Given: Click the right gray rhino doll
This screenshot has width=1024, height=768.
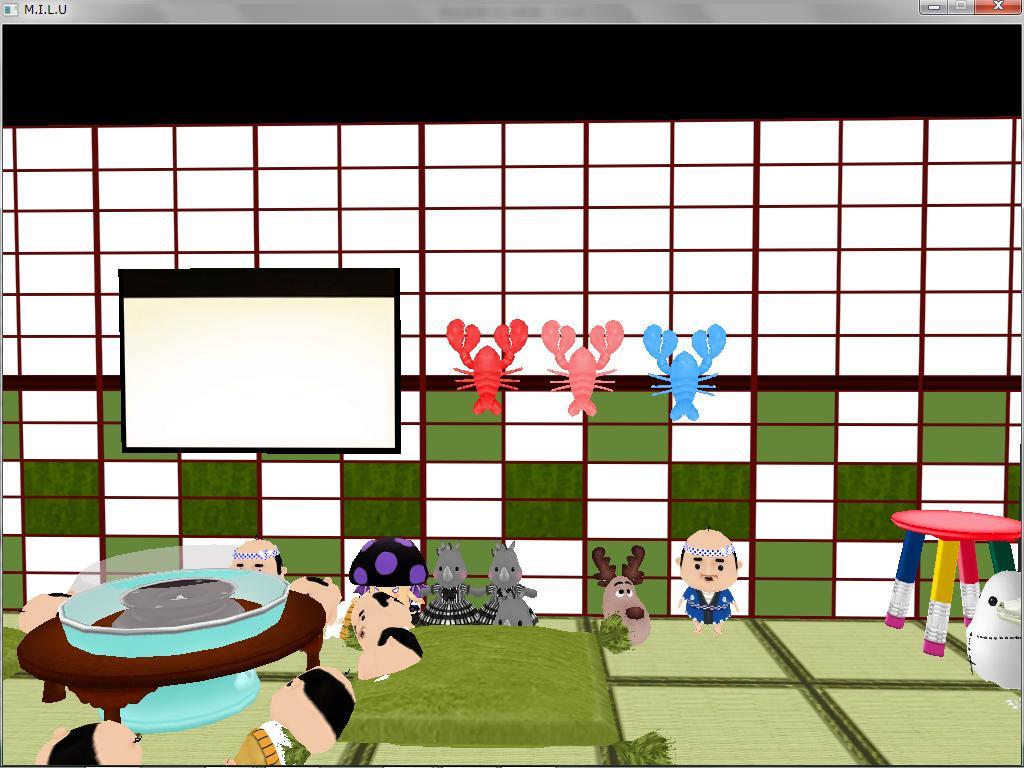Looking at the screenshot, I should click(509, 587).
